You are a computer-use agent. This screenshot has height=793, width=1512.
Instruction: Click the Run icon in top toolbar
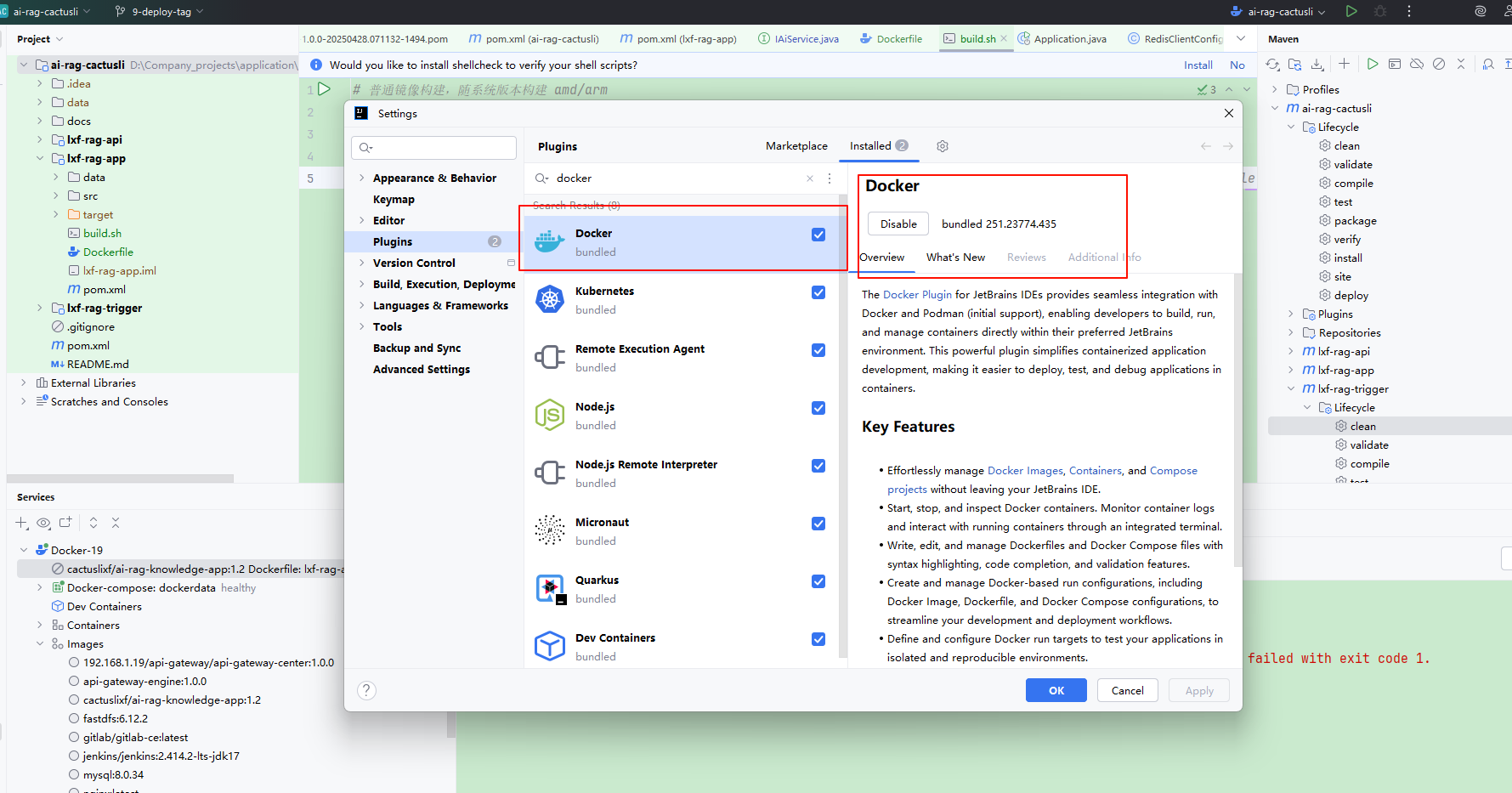coord(1351,11)
